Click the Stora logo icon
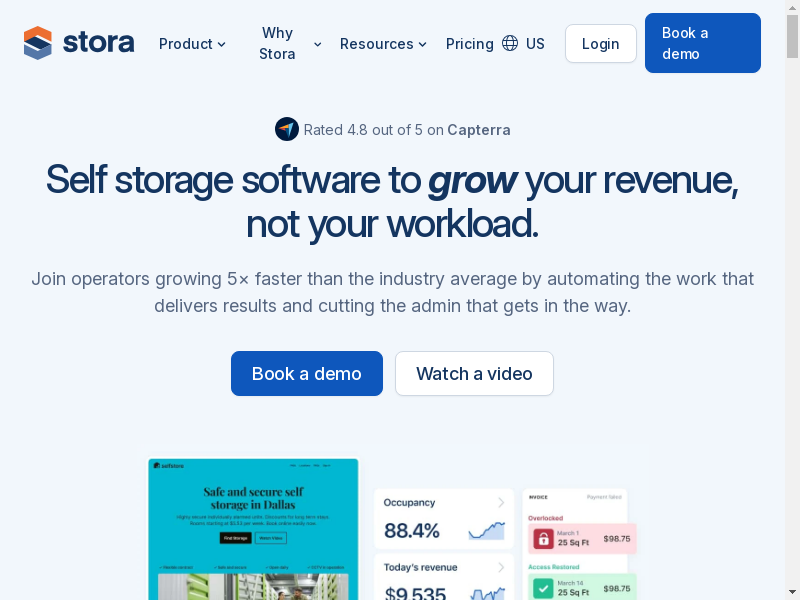The width and height of the screenshot is (800, 600). 38,43
